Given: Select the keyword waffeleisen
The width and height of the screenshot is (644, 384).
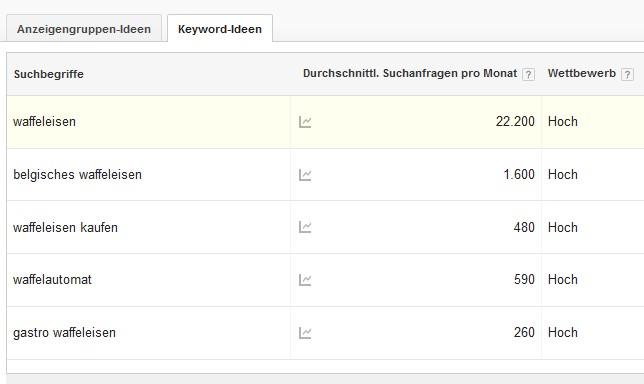Looking at the screenshot, I should click(x=44, y=122).
